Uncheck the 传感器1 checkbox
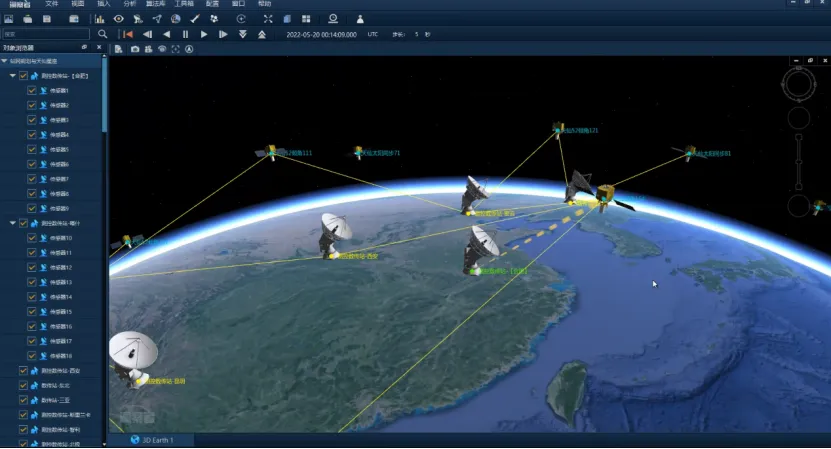The image size is (831, 449). (x=32, y=90)
